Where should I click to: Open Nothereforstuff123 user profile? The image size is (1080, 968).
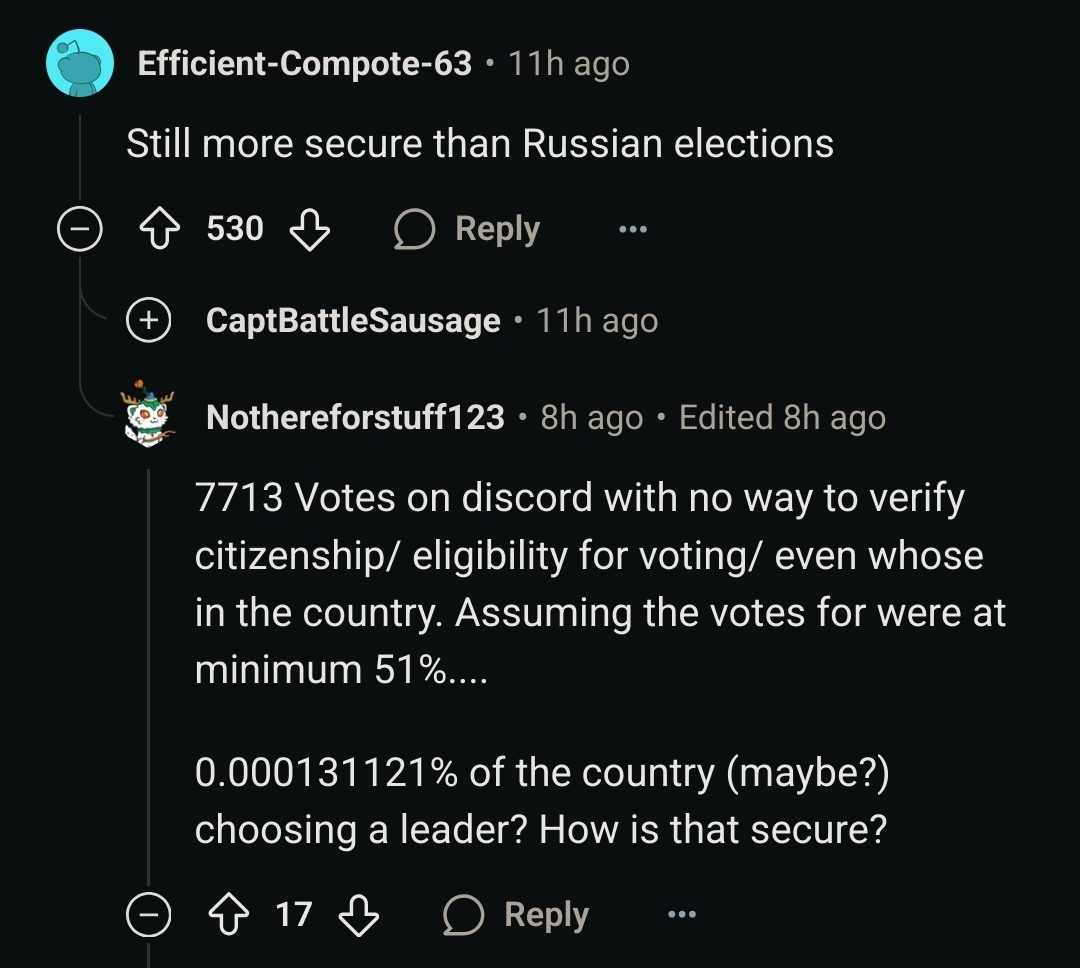pos(355,417)
